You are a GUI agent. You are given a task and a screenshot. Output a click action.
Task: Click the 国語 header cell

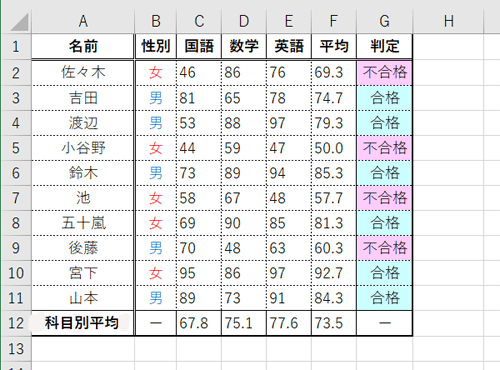(199, 46)
